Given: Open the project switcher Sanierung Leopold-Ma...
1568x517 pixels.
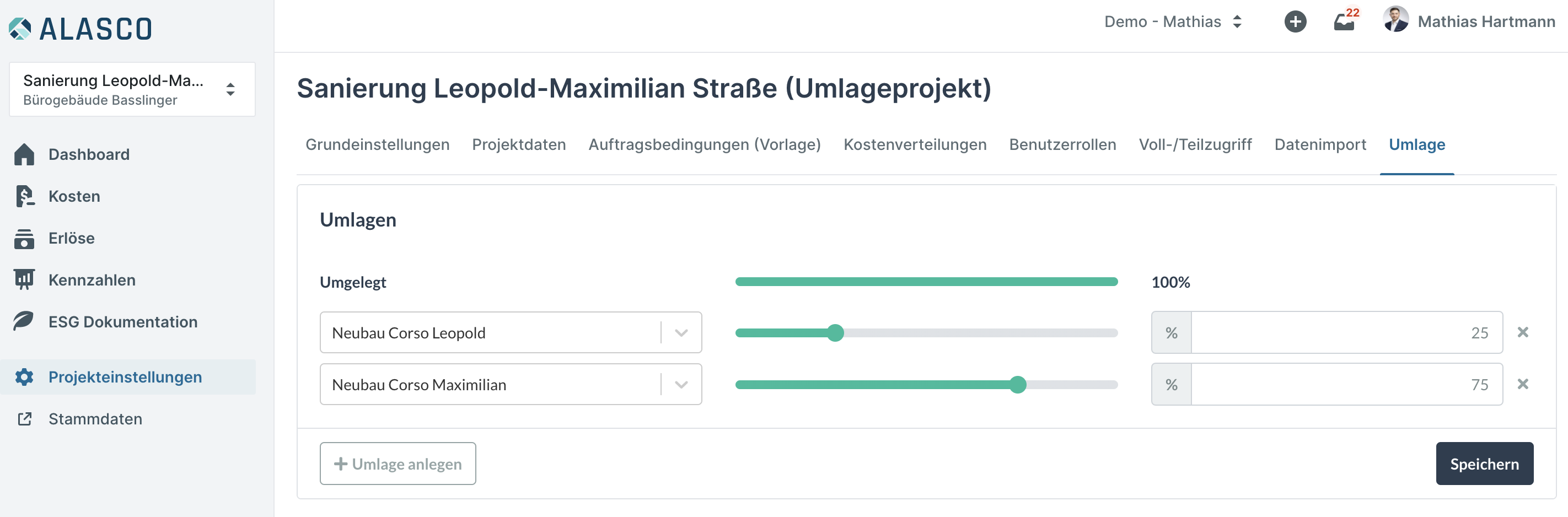Looking at the screenshot, I should pyautogui.click(x=132, y=89).
